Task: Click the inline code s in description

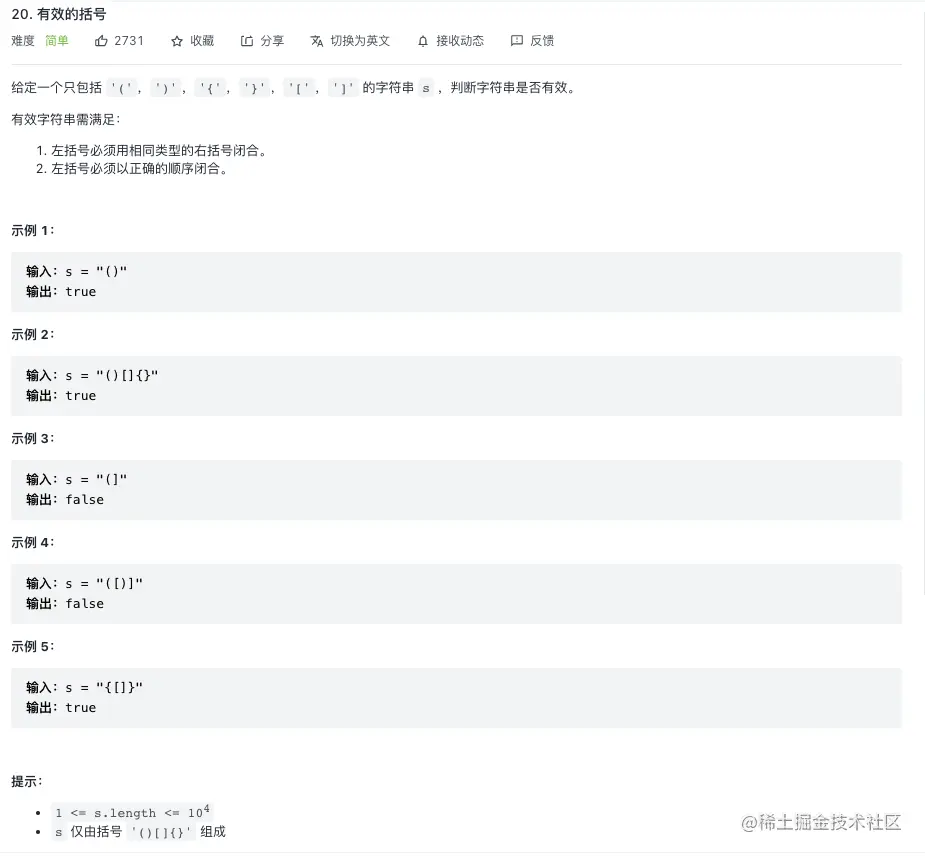Action: click(425, 88)
